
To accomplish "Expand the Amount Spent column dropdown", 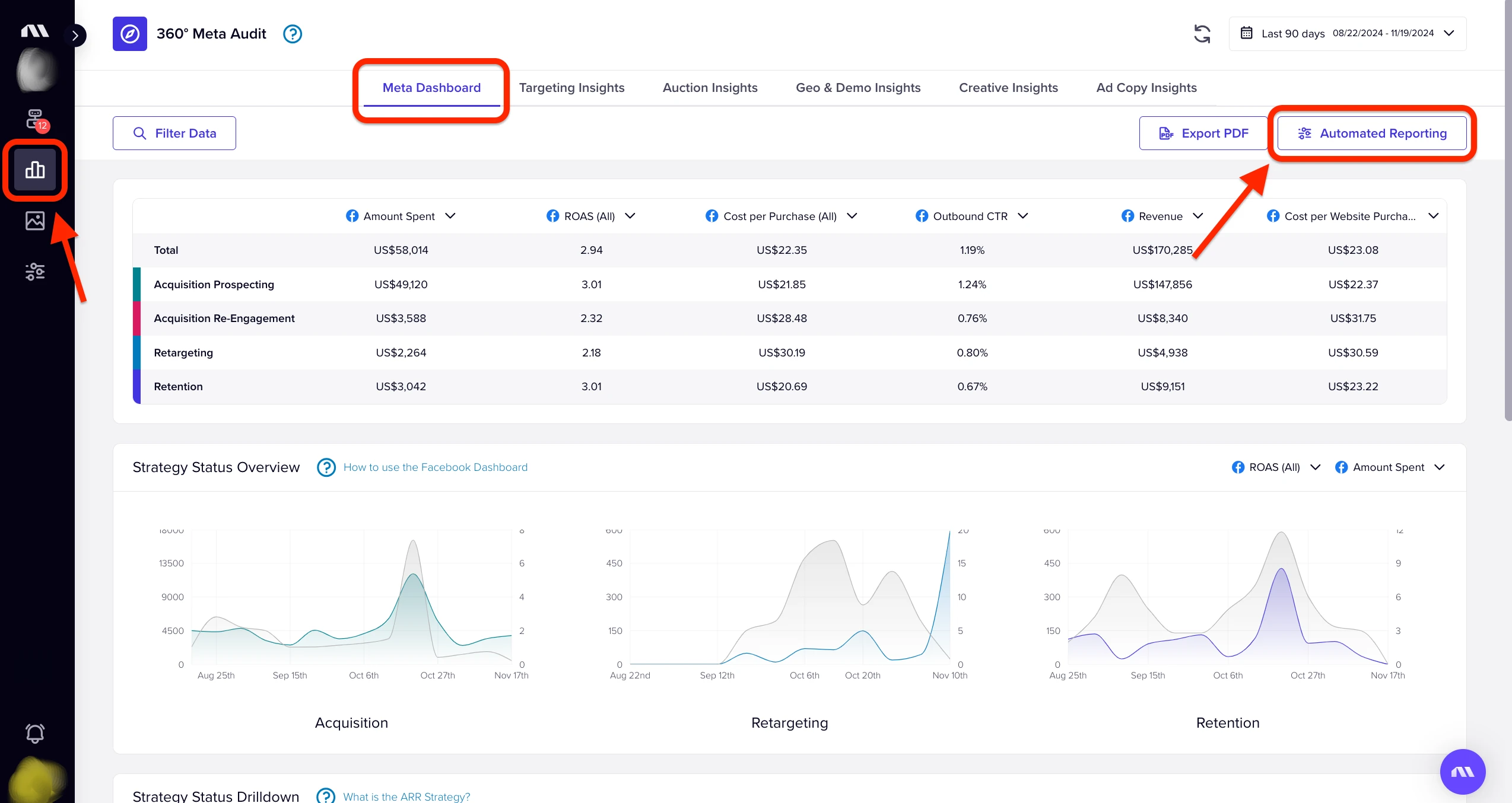I will [x=450, y=216].
